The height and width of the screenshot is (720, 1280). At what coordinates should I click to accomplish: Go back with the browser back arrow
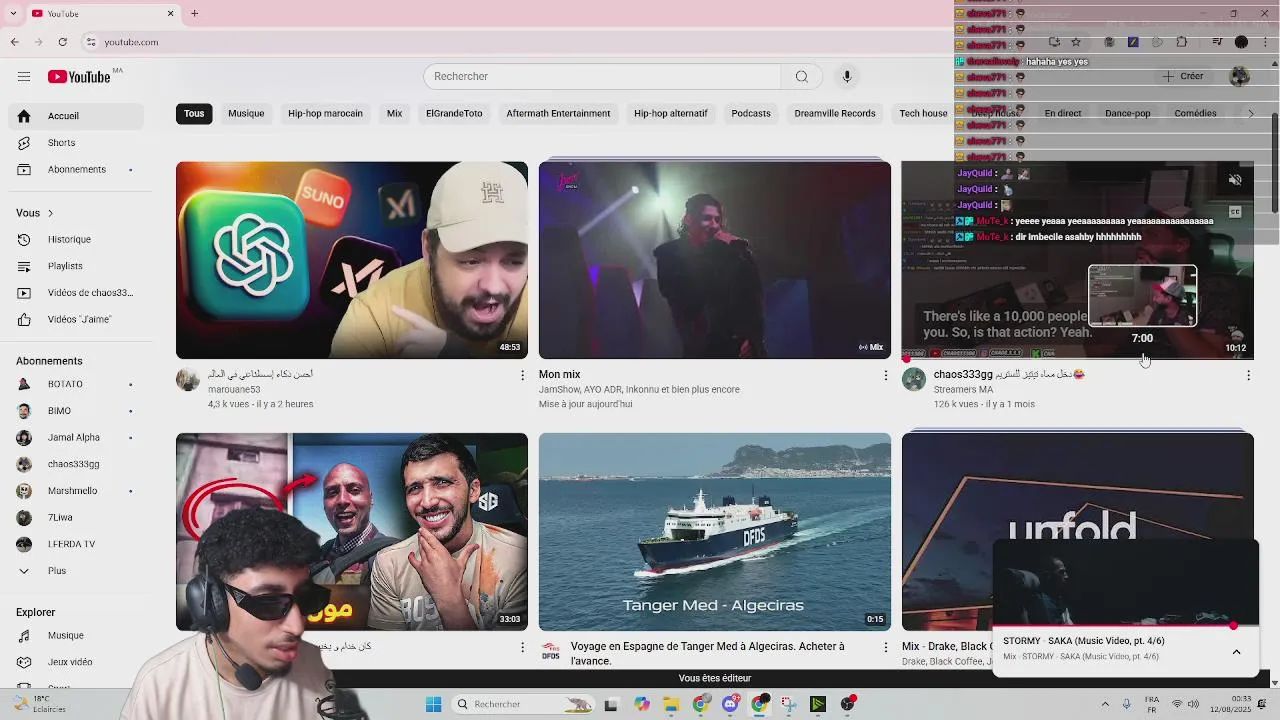14,42
